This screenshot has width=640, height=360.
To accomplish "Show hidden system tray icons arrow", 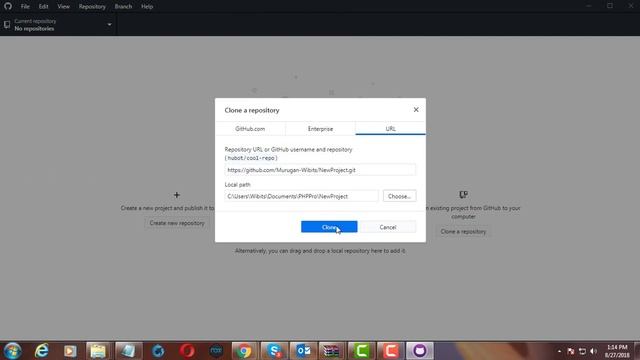I will (x=559, y=351).
